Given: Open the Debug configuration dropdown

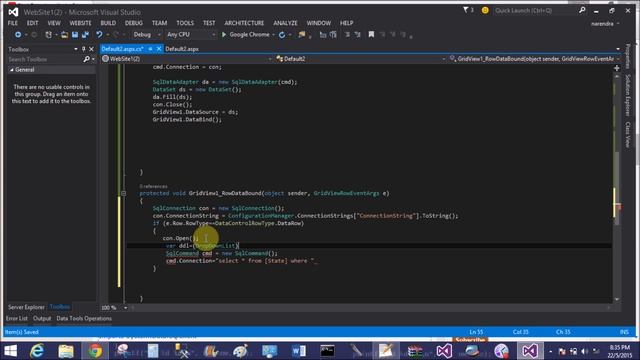Looking at the screenshot, I should [146, 35].
